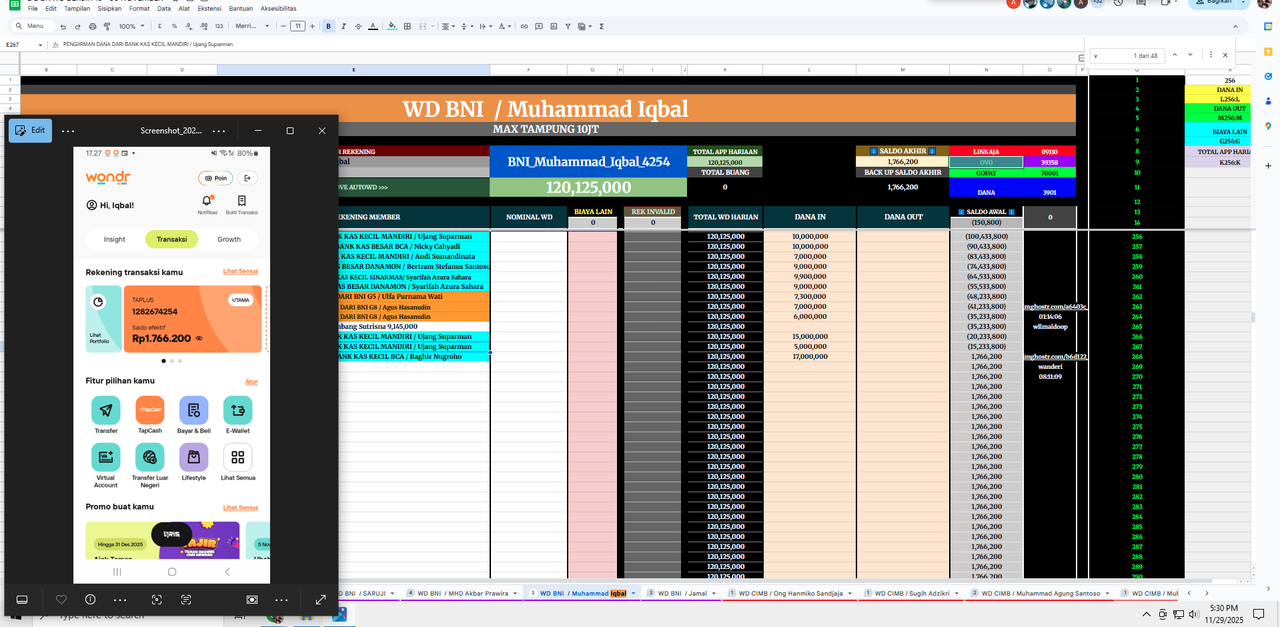Apply currency format to cells

pyautogui.click(x=159, y=26)
